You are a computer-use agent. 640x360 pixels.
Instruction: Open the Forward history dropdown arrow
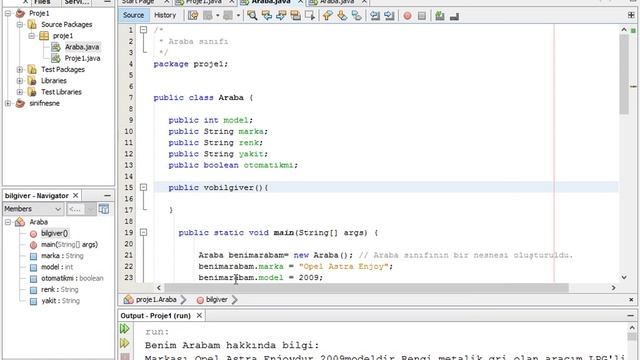pyautogui.click(x=238, y=16)
